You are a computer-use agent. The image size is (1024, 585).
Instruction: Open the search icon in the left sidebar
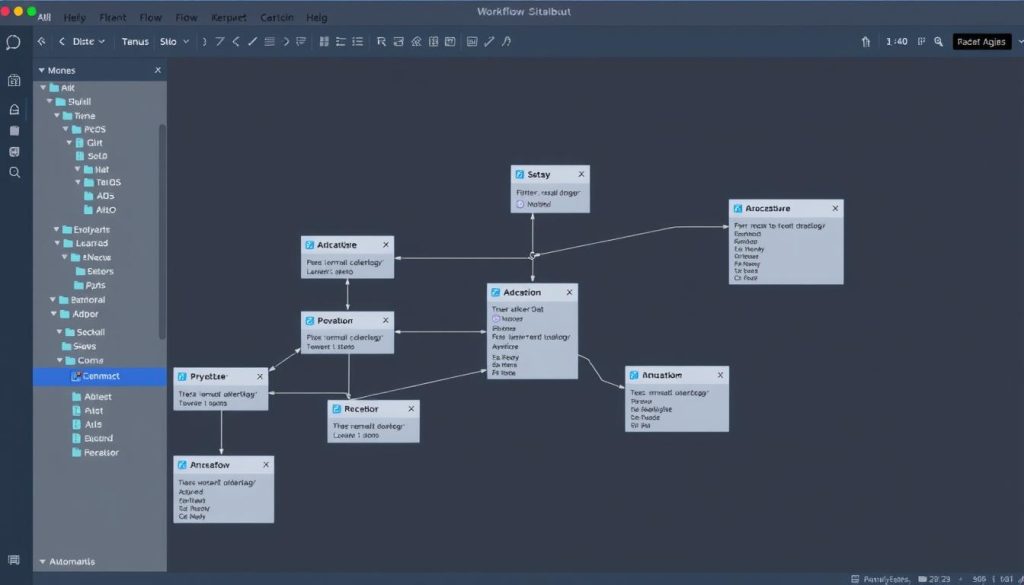pyautogui.click(x=13, y=172)
